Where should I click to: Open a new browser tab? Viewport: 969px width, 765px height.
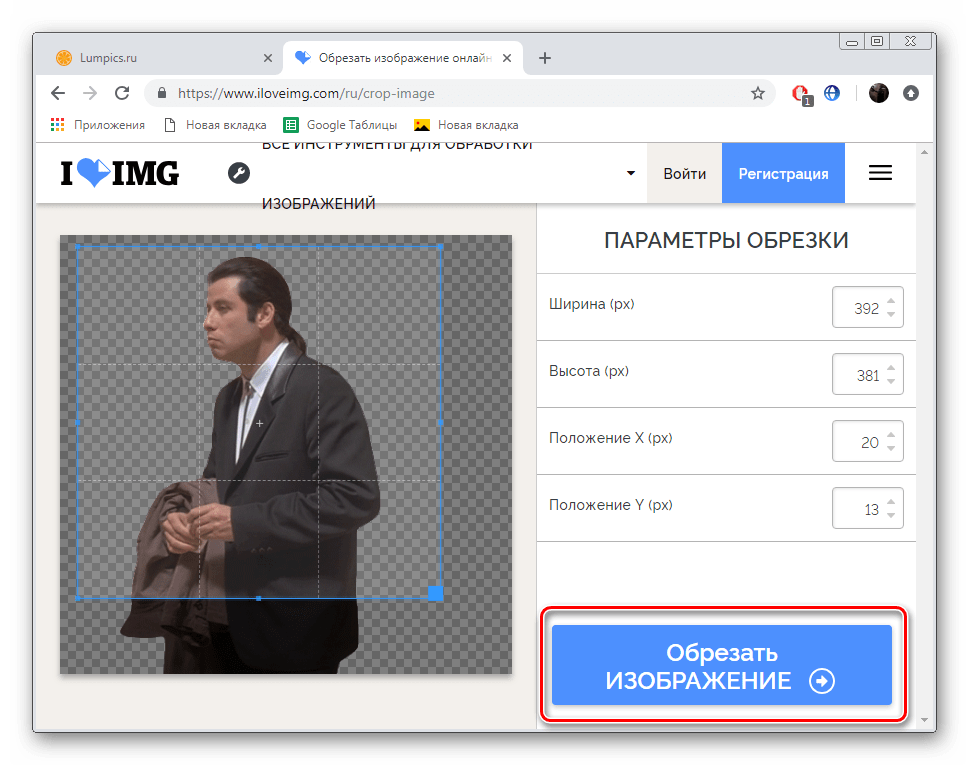(x=544, y=58)
